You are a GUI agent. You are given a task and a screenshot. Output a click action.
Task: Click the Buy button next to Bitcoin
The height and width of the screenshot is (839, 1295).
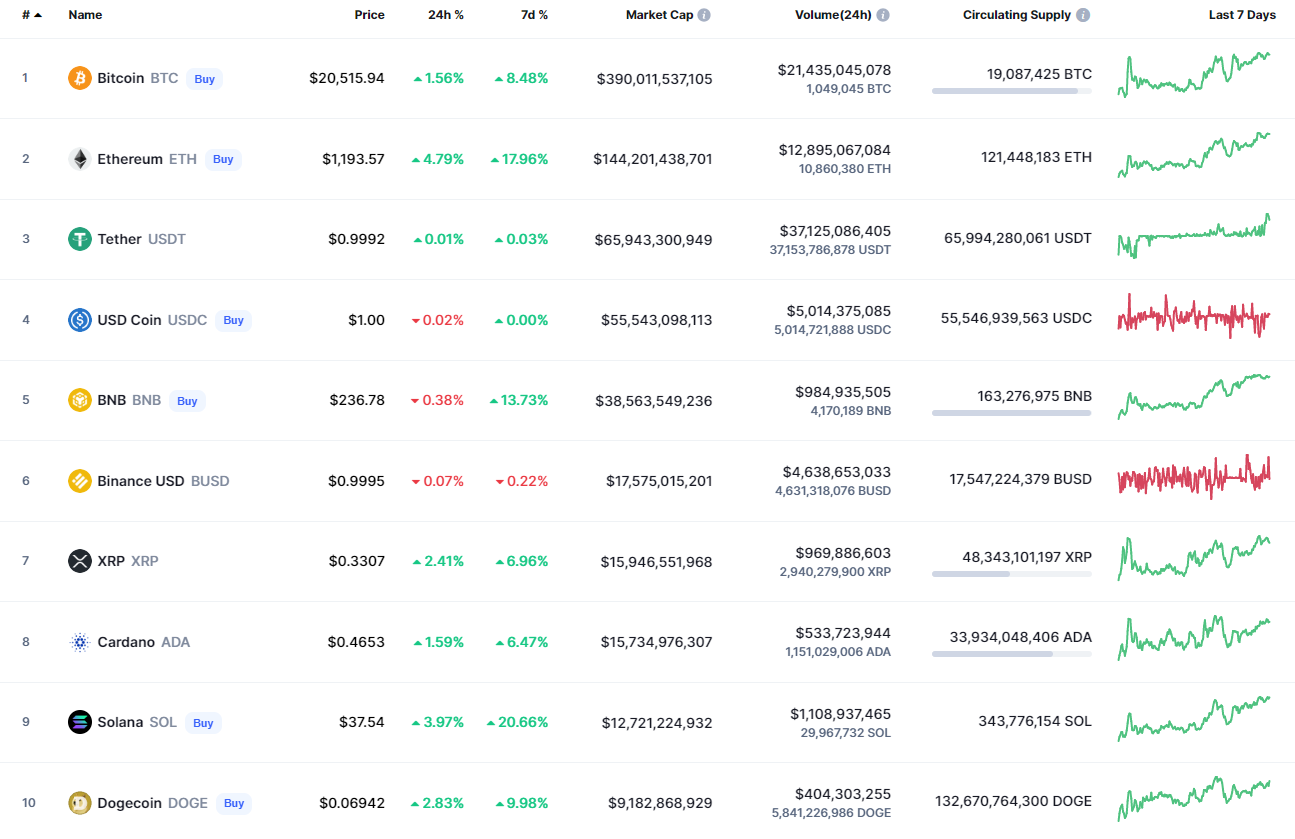pos(204,79)
